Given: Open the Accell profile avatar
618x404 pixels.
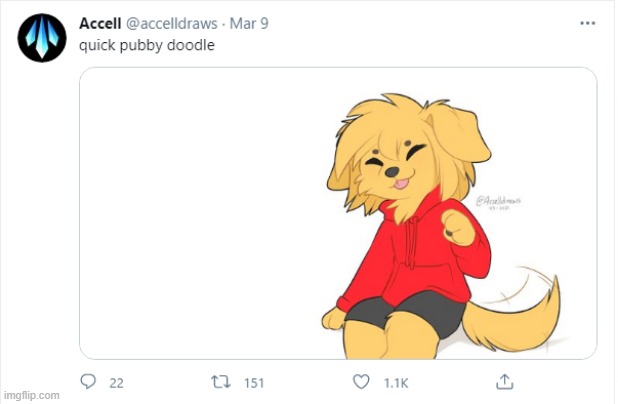Looking at the screenshot, I should click(x=42, y=37).
